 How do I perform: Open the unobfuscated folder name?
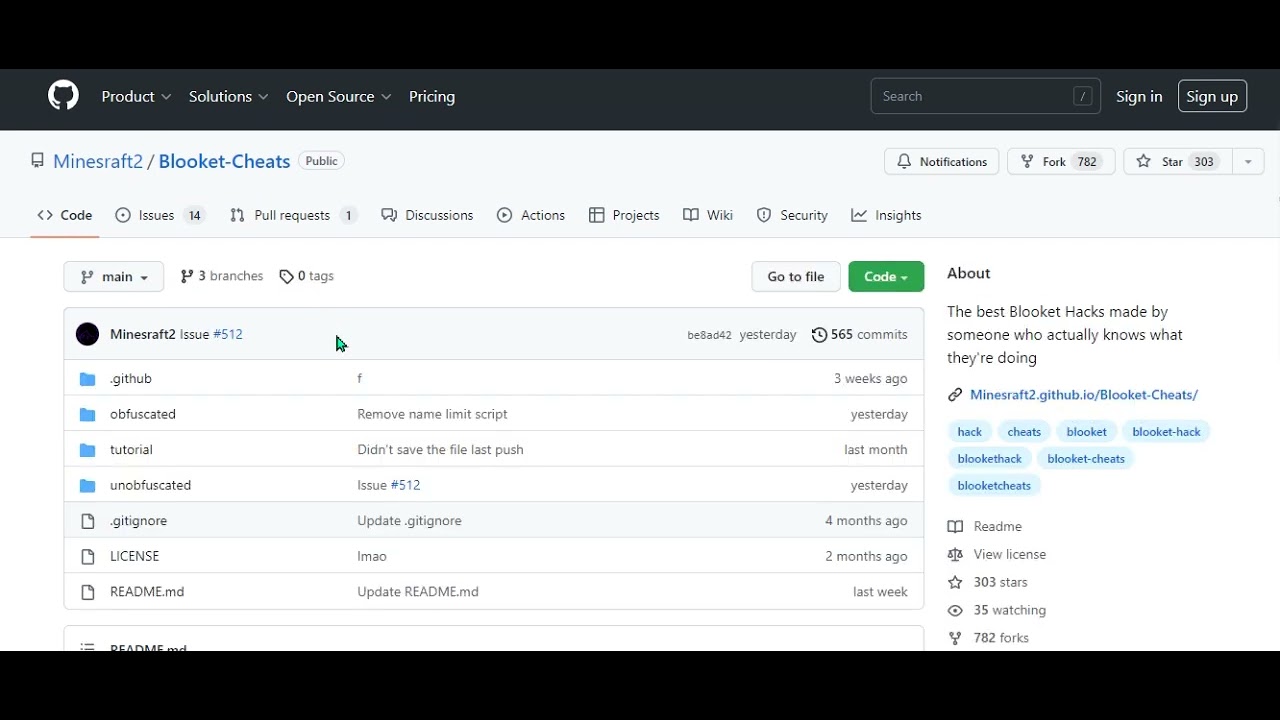coord(150,485)
